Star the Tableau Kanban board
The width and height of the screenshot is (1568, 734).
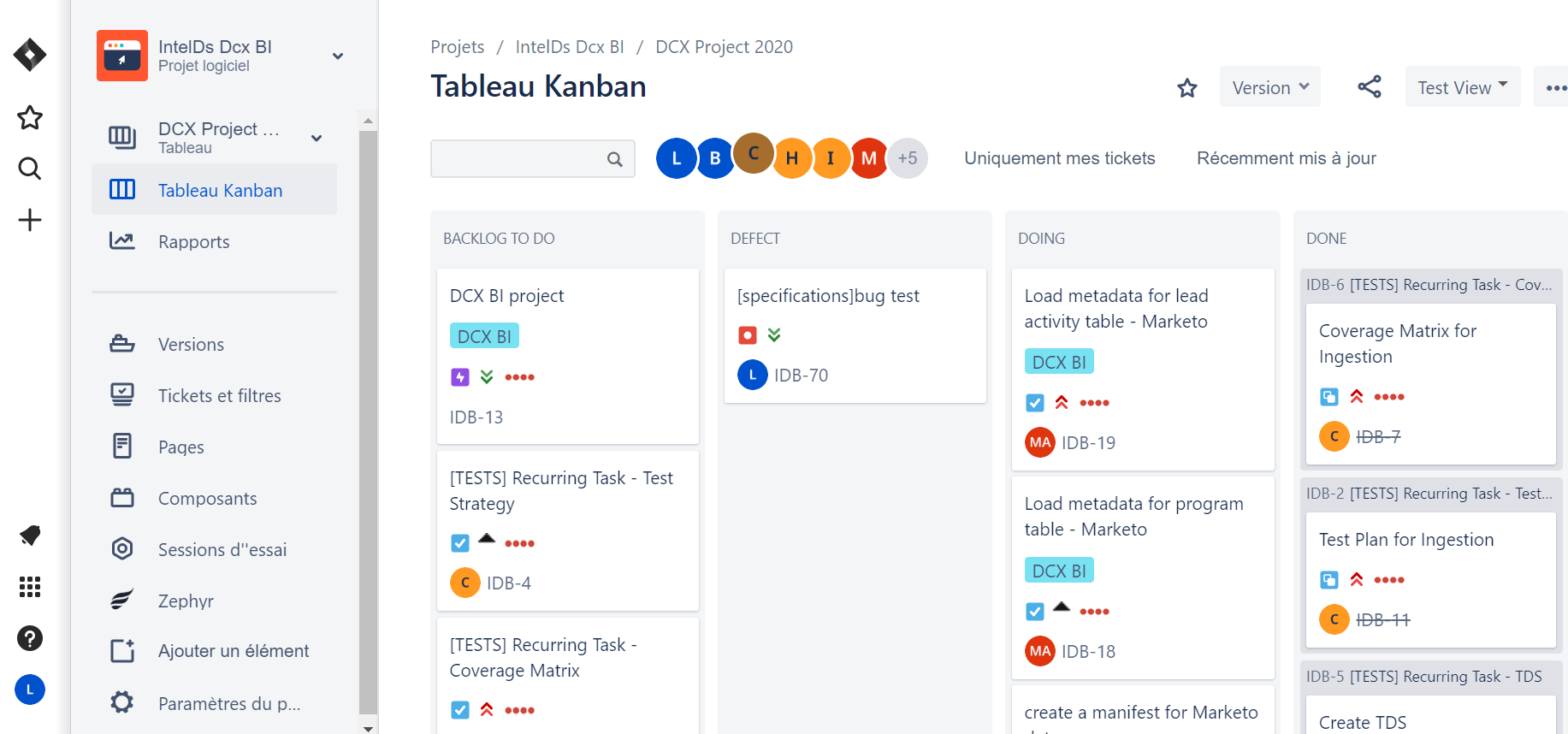(1186, 86)
